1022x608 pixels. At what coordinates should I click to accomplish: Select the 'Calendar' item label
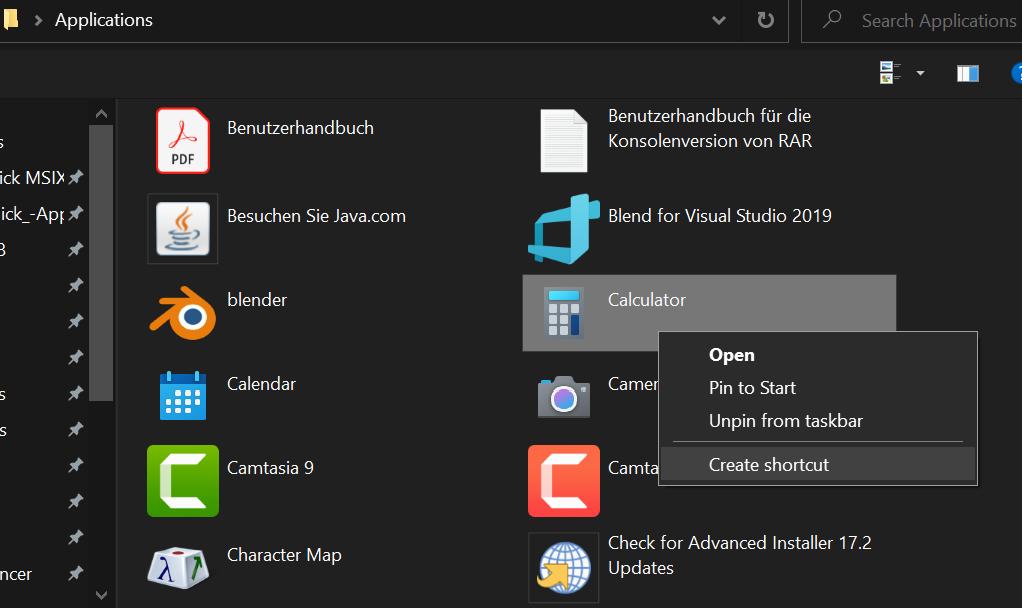point(261,384)
